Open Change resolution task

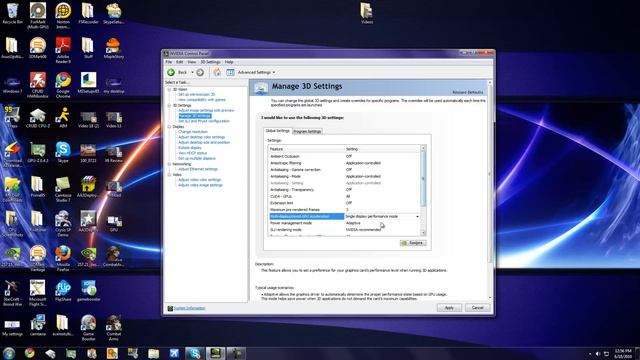[x=193, y=132]
